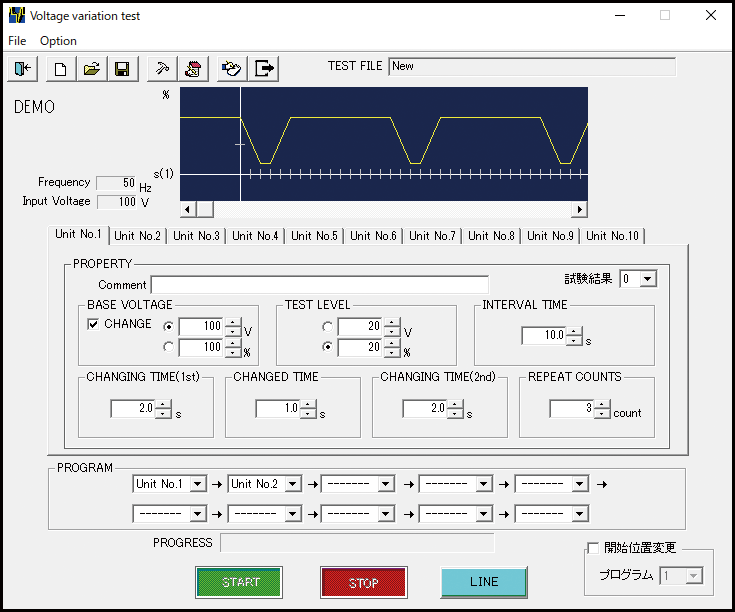
Task: Open the third program dropdown, bottom row
Action: [386, 514]
